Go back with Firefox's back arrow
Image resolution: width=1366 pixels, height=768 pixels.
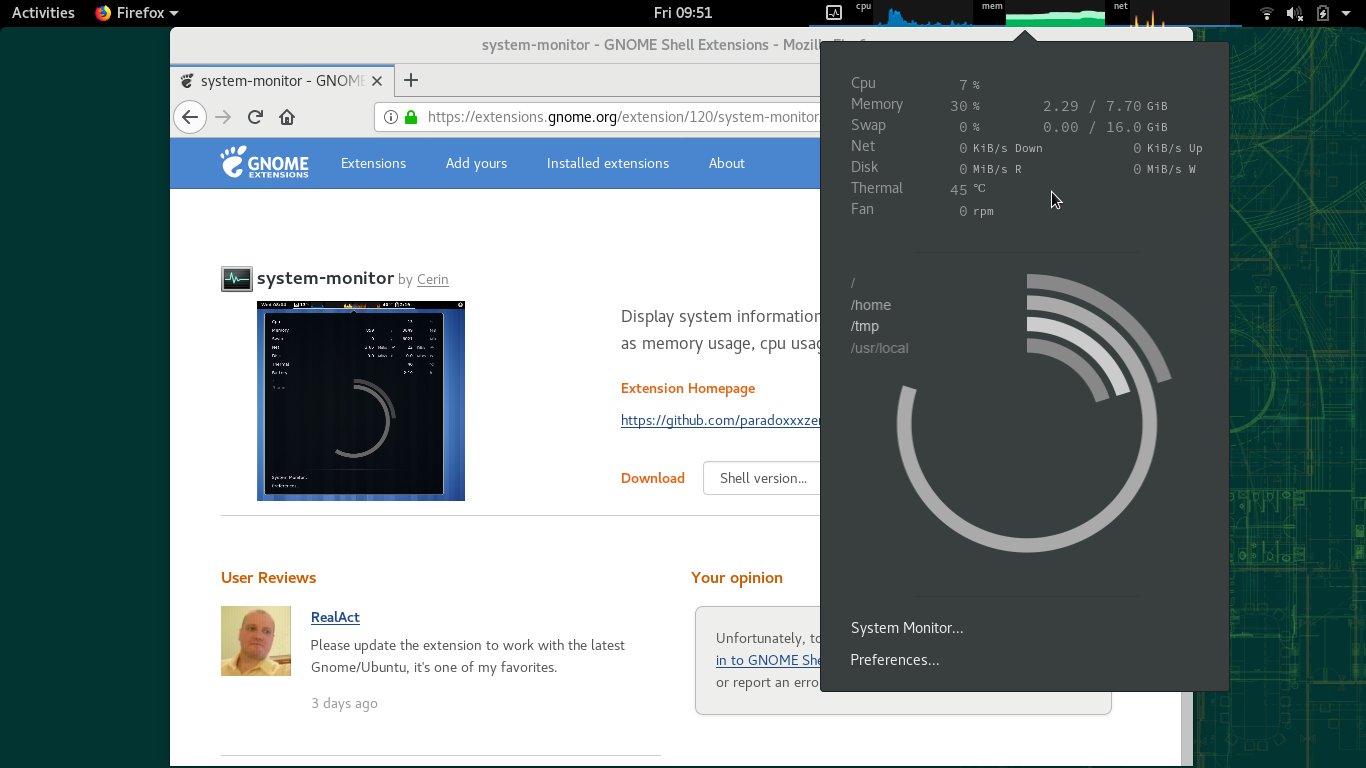(190, 117)
